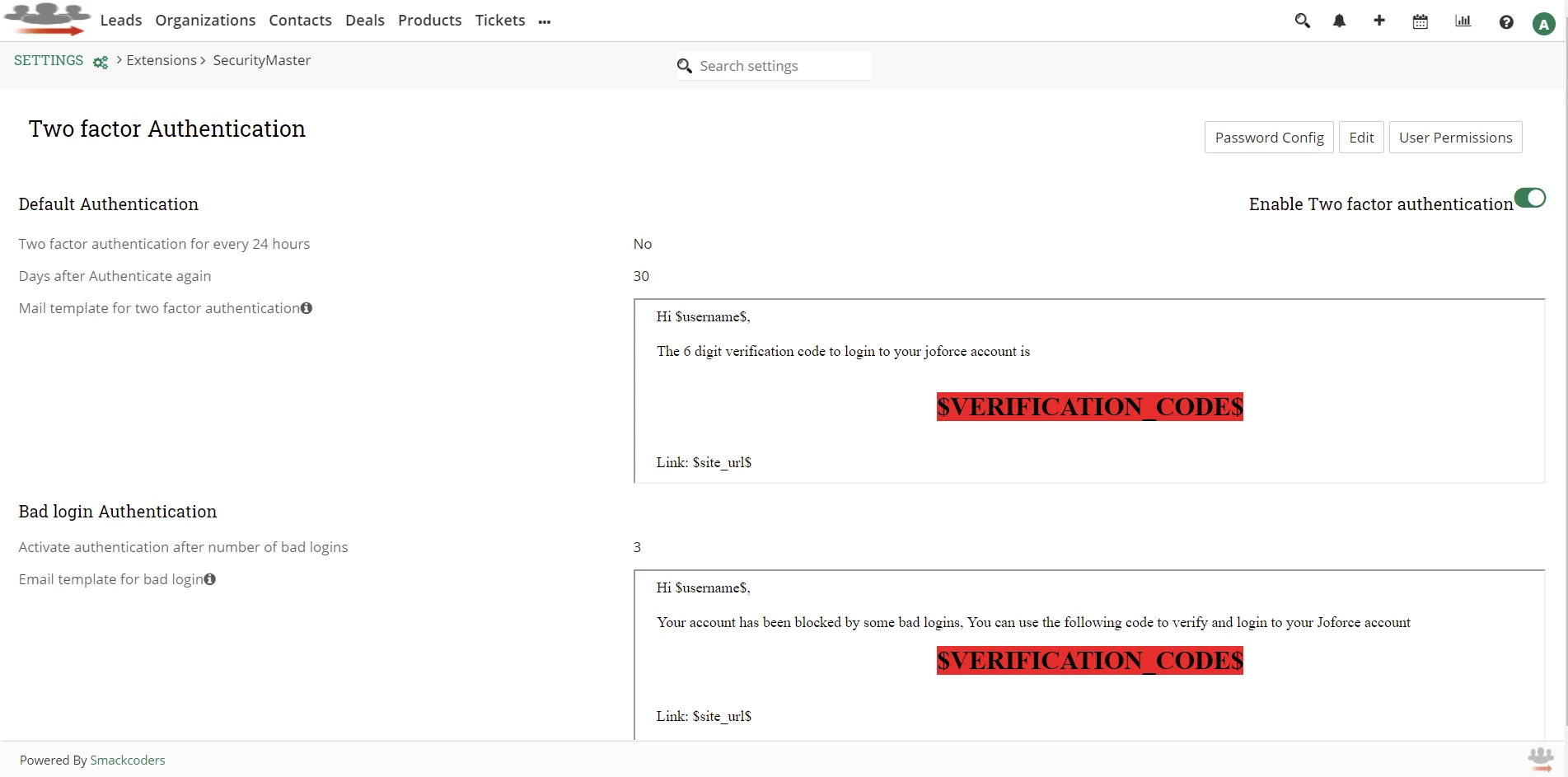The image size is (1568, 777).
Task: Open help using the question mark icon
Action: click(x=1506, y=22)
